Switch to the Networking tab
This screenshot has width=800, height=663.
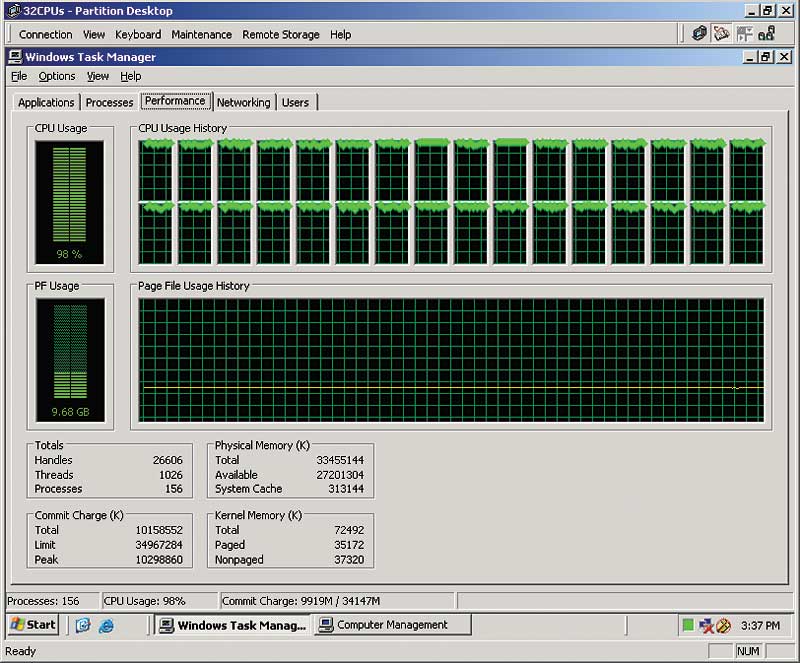point(243,102)
